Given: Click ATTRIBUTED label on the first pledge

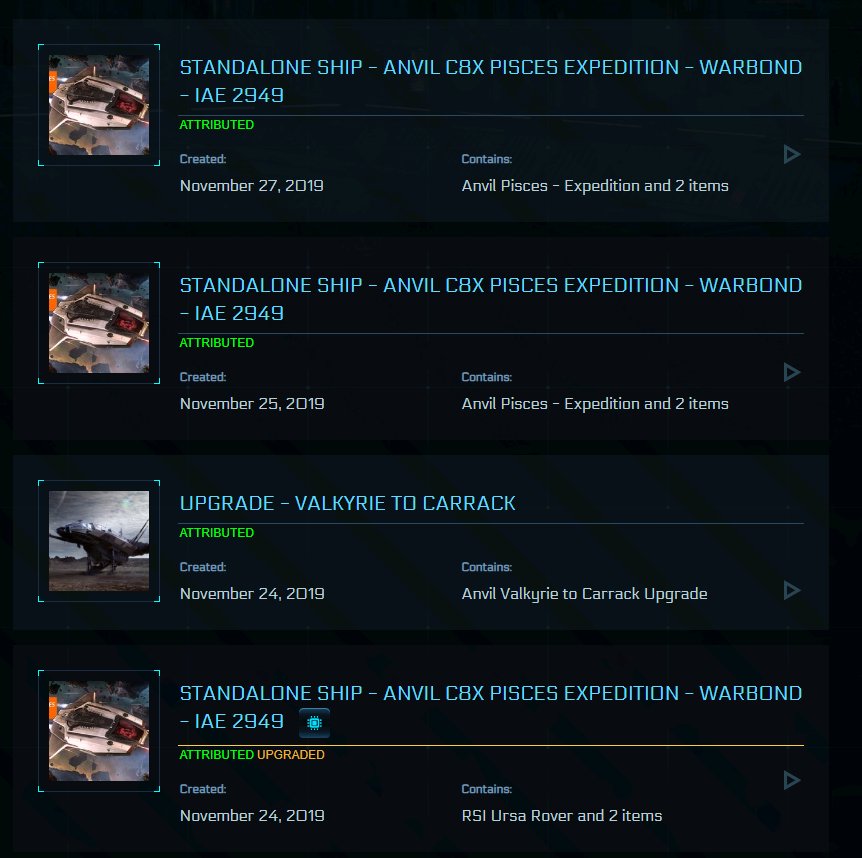Looking at the screenshot, I should point(217,125).
